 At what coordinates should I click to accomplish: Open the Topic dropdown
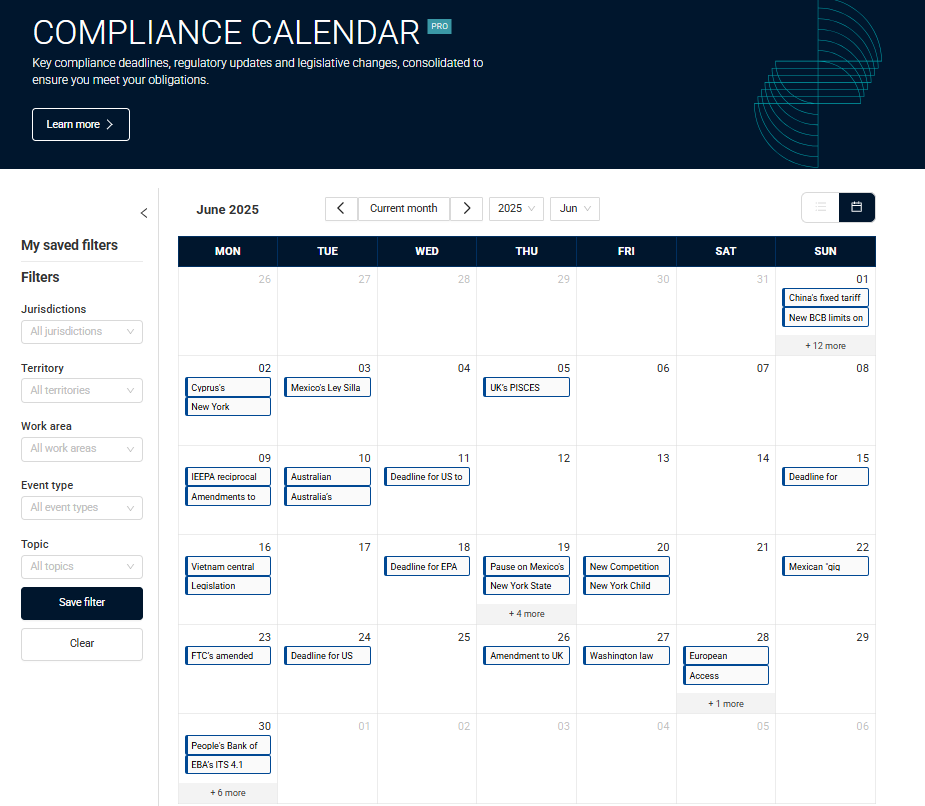coord(81,566)
